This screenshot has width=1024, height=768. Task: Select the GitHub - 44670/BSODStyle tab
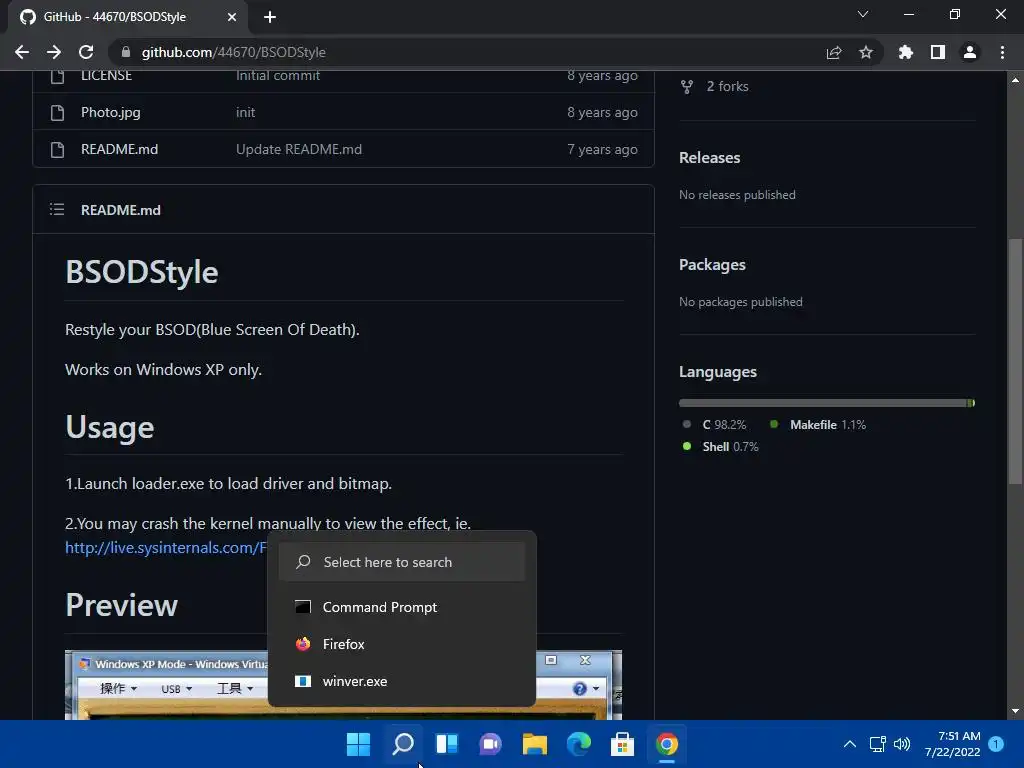(x=128, y=17)
